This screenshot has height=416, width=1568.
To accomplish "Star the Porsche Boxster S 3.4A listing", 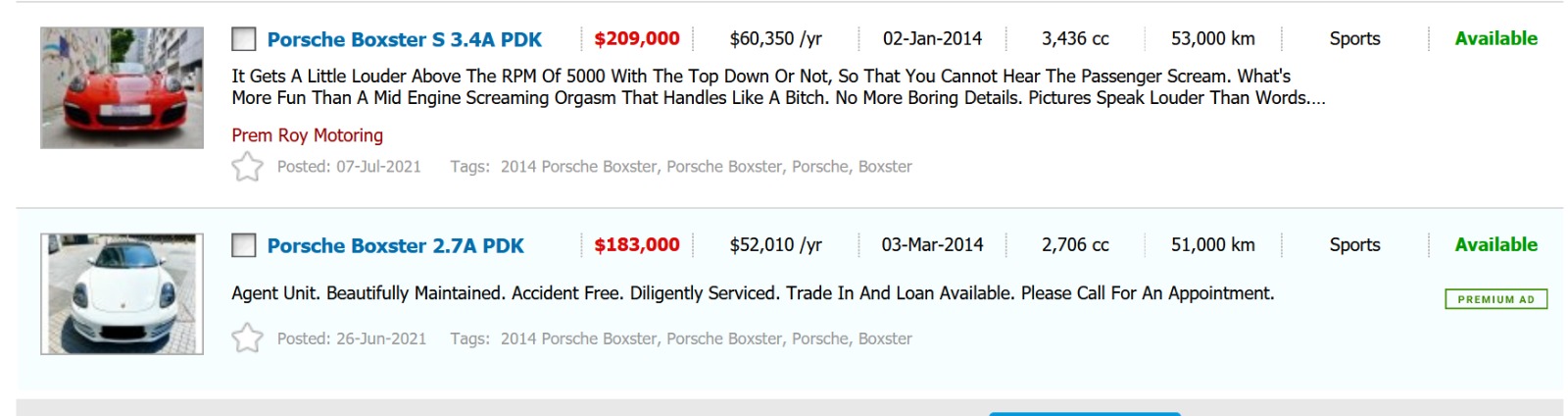I will [x=247, y=167].
